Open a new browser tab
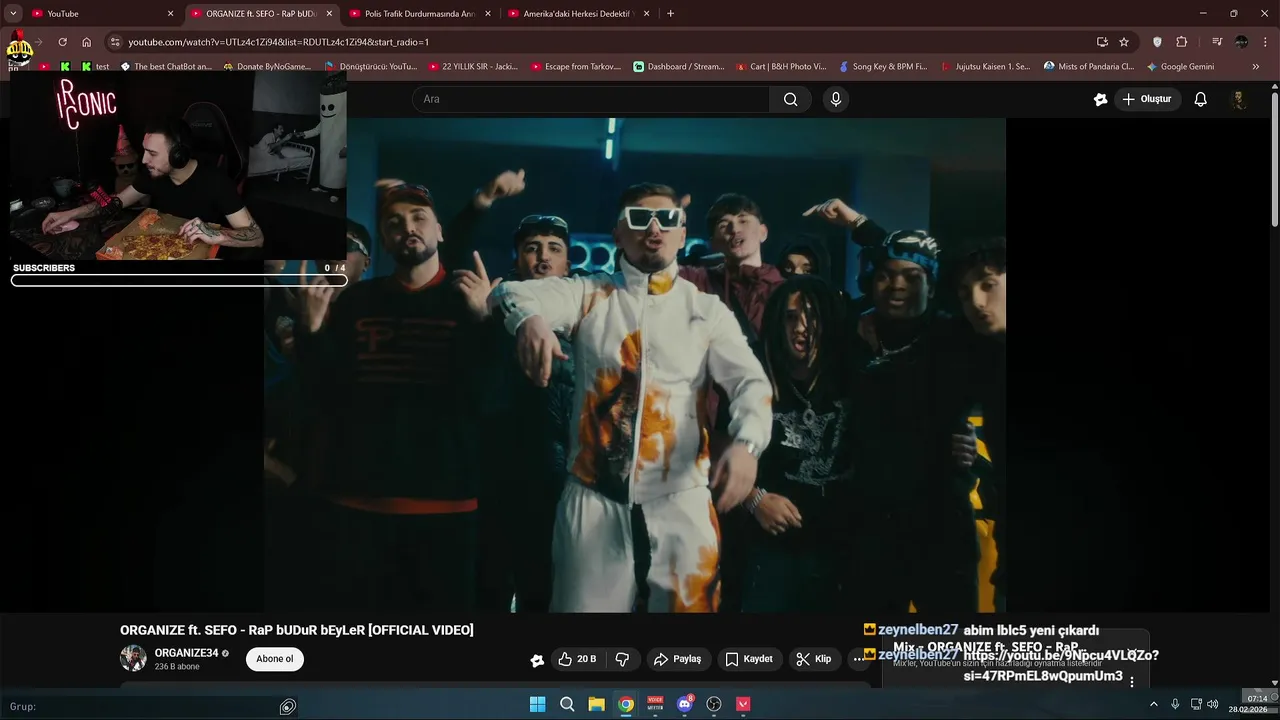 [x=670, y=13]
